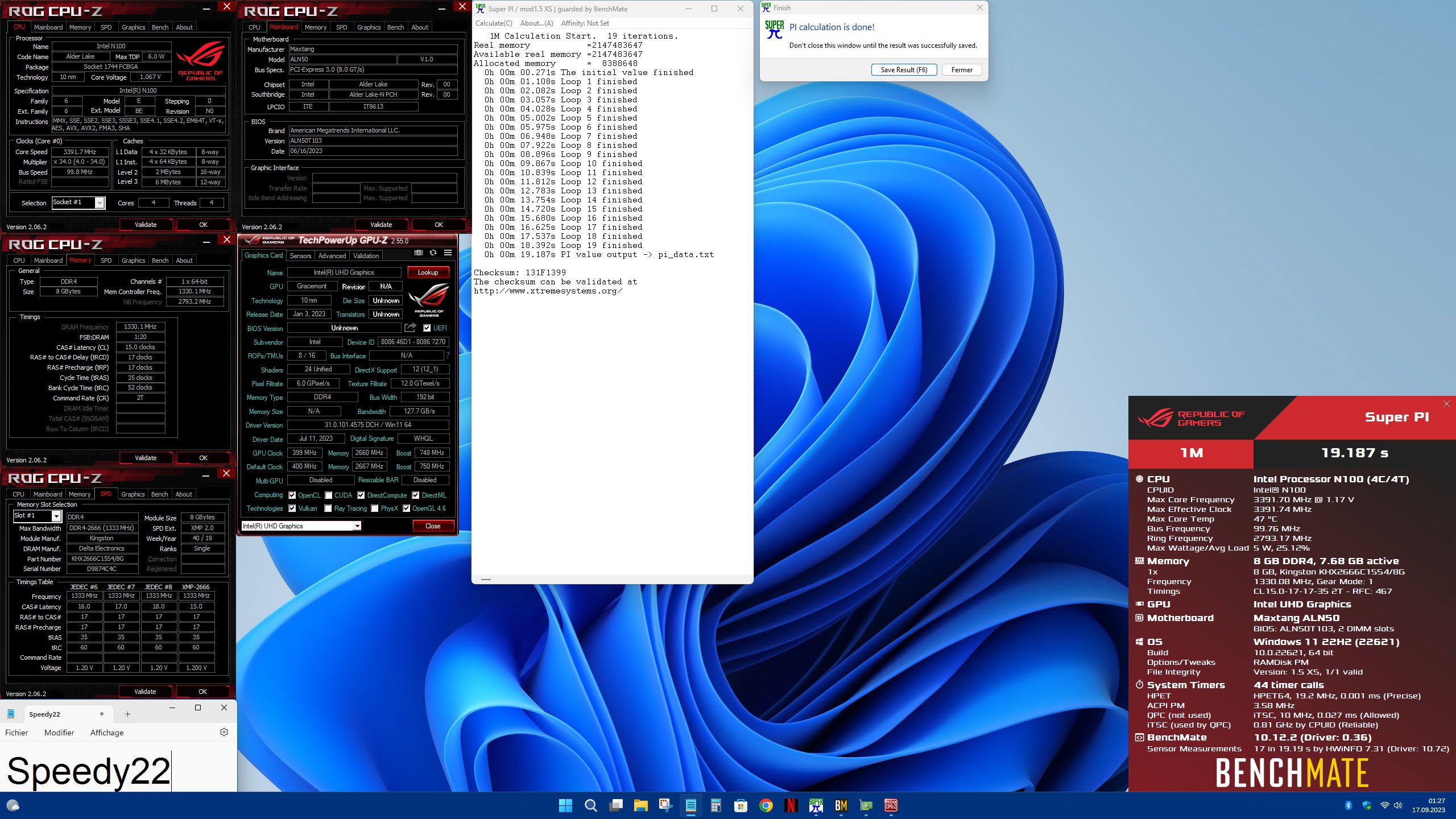The height and width of the screenshot is (819, 1456).
Task: Click the xtremesystems.org URL in Super PI
Action: (548, 291)
